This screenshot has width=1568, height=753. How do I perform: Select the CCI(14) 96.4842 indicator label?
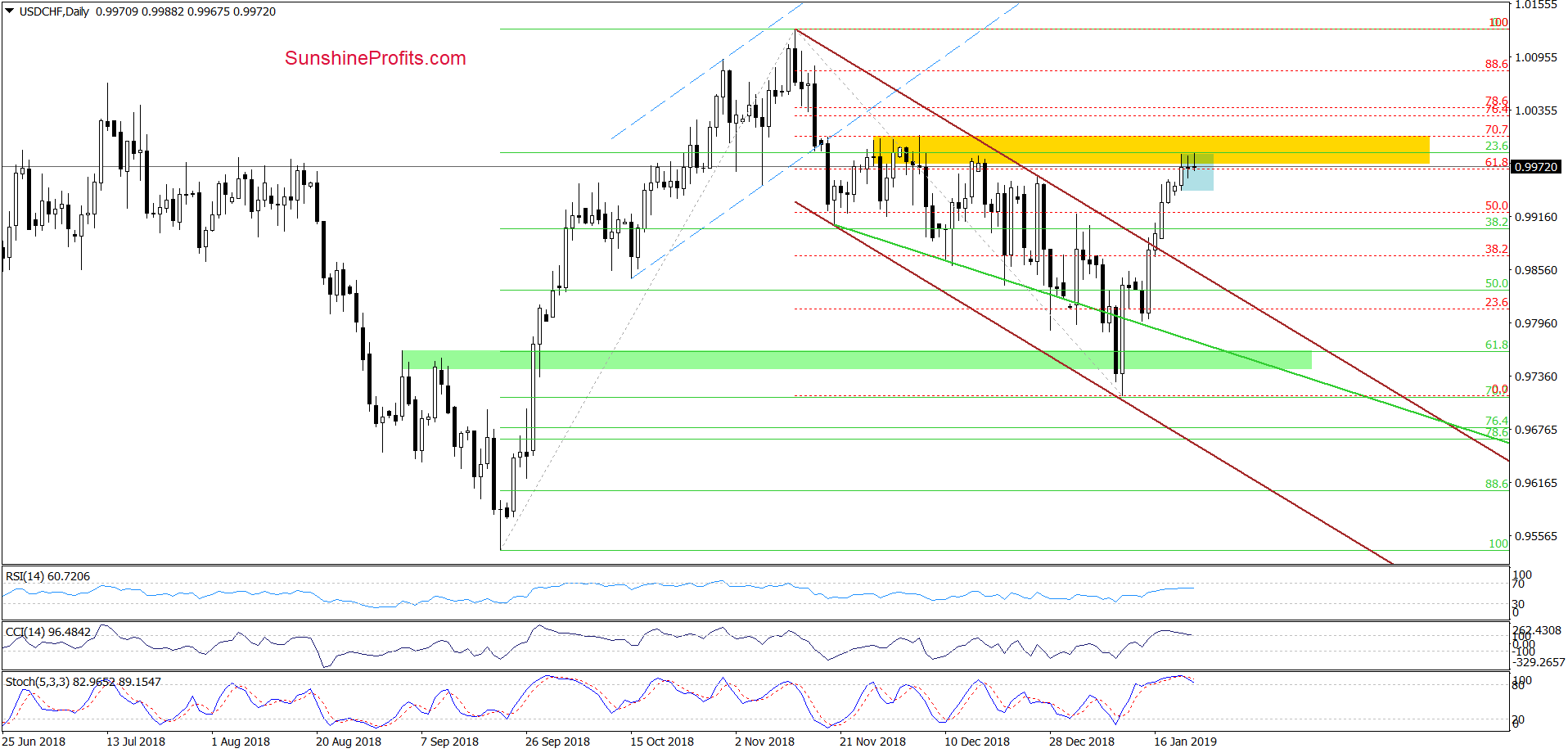pos(48,632)
